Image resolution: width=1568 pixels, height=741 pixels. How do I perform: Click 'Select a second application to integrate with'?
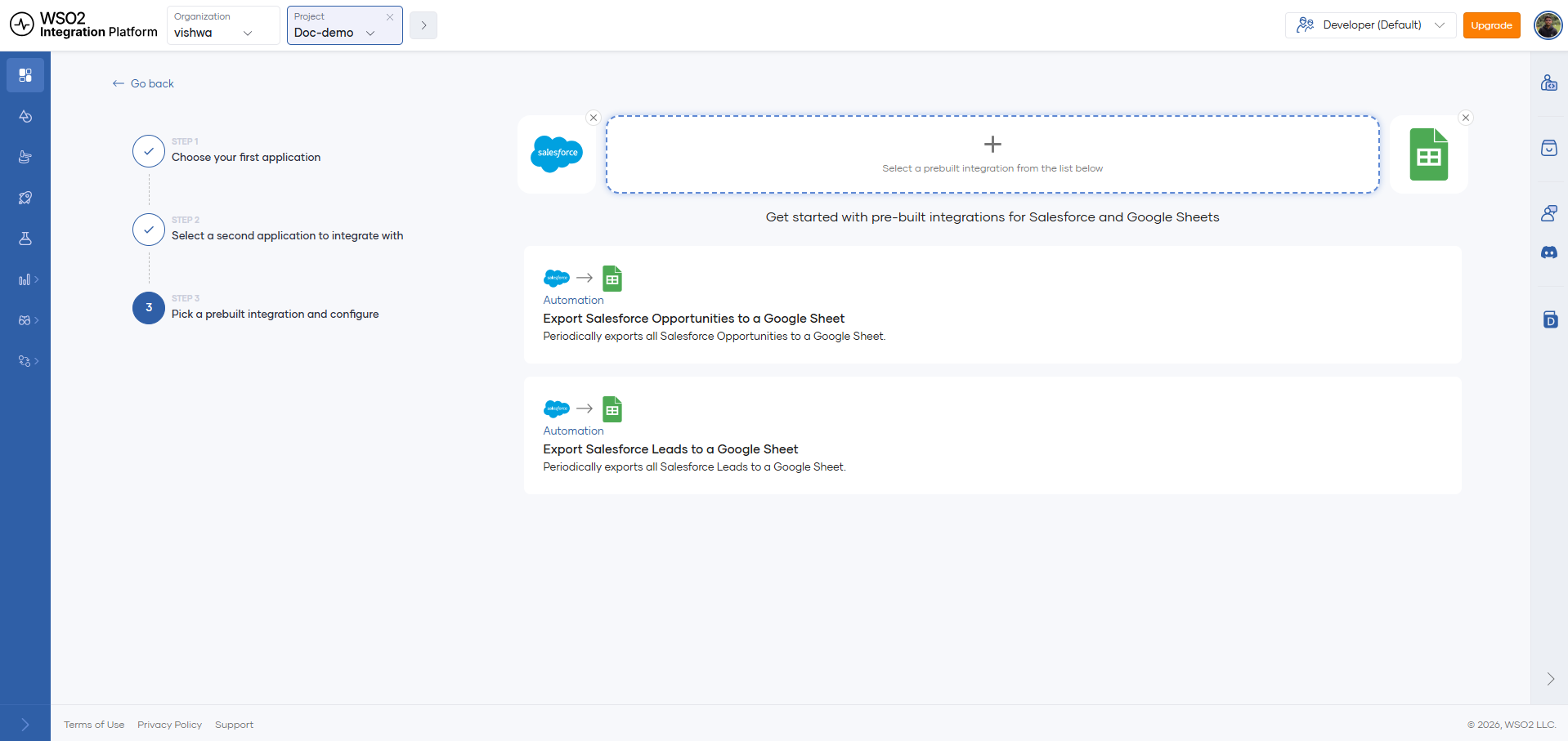pyautogui.click(x=288, y=235)
